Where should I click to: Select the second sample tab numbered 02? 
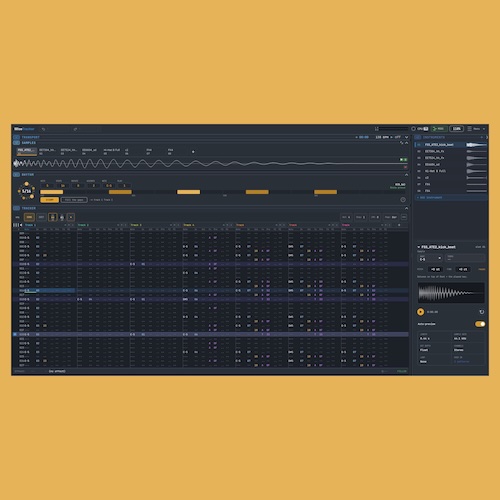[47, 151]
